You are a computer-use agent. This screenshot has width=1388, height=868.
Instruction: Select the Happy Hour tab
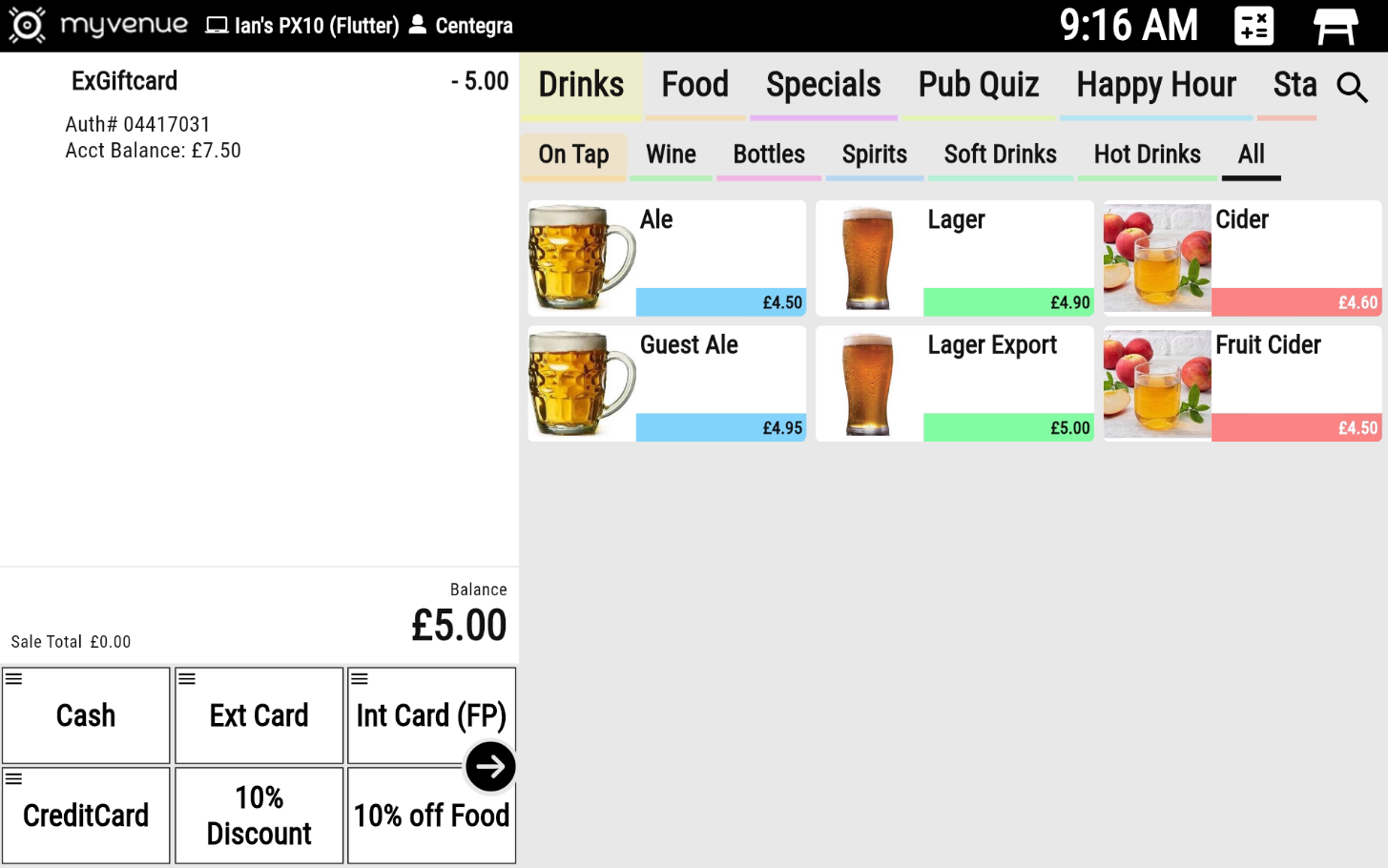coord(1155,85)
